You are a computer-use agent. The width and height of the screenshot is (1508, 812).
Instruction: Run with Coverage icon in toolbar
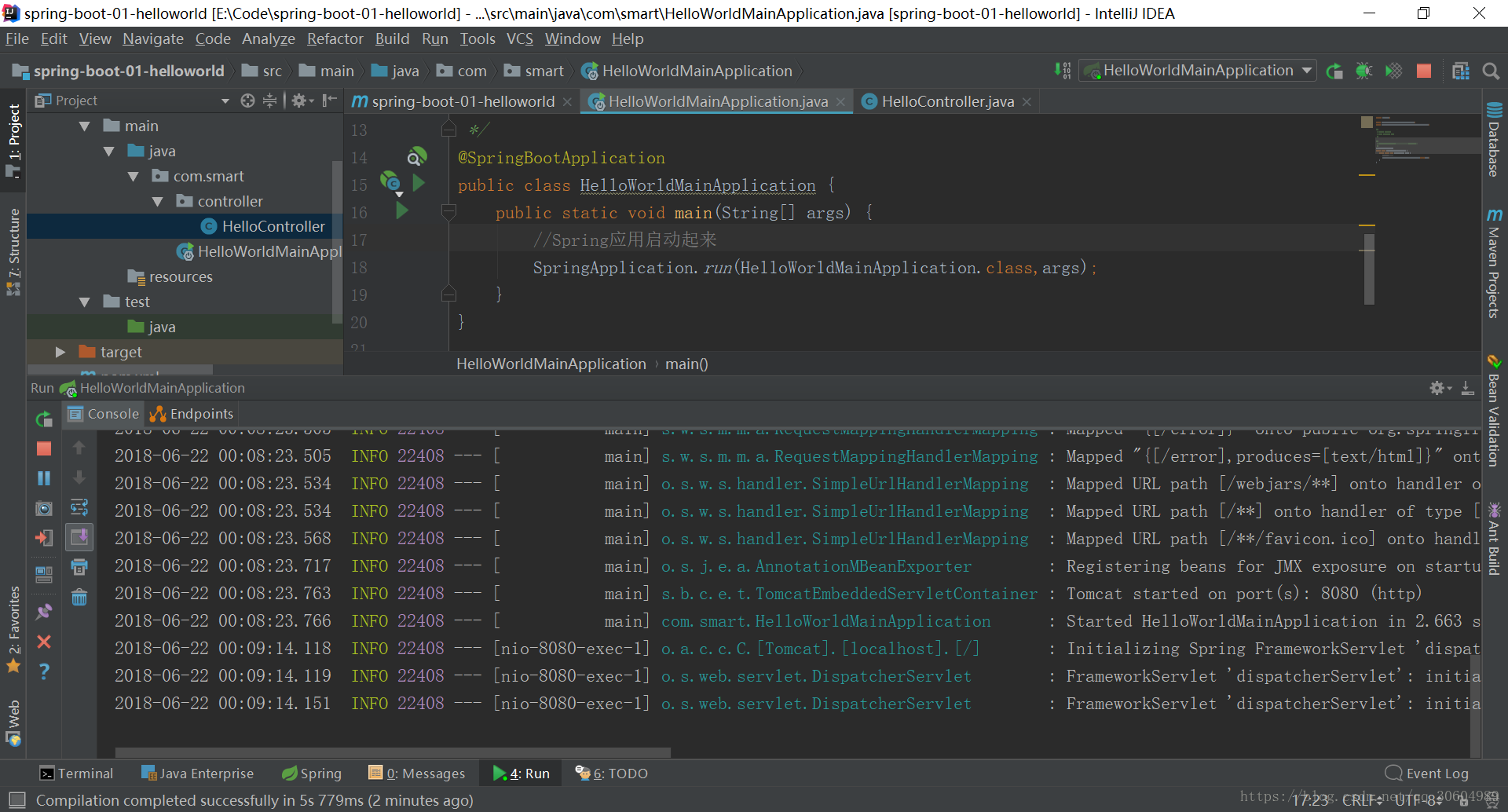pos(1394,71)
